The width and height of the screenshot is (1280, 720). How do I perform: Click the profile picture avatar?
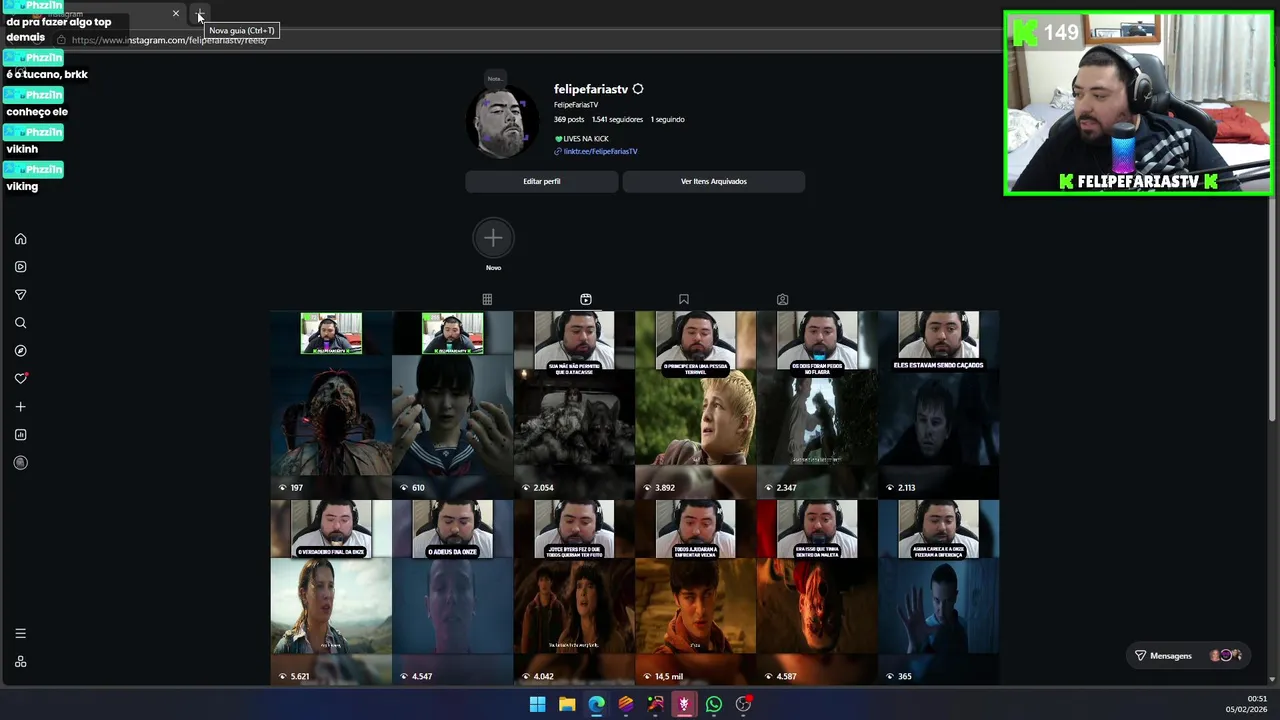(502, 123)
